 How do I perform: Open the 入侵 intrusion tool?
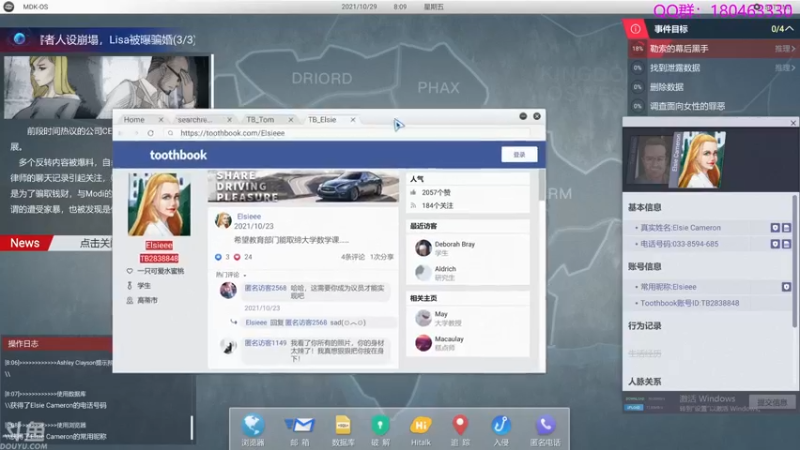tap(501, 426)
